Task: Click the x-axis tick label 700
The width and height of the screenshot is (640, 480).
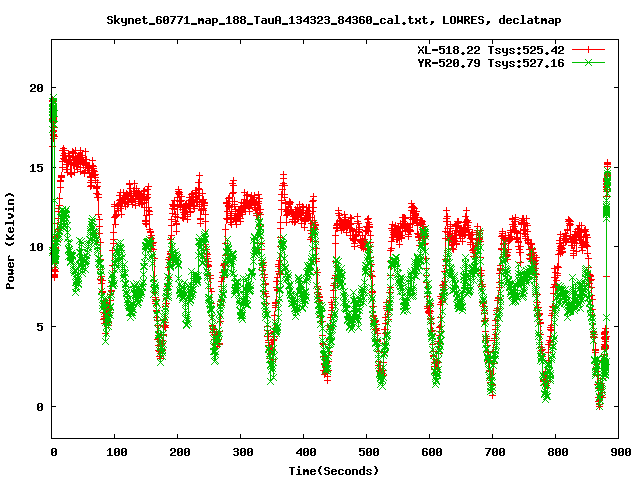Action: pos(495,452)
